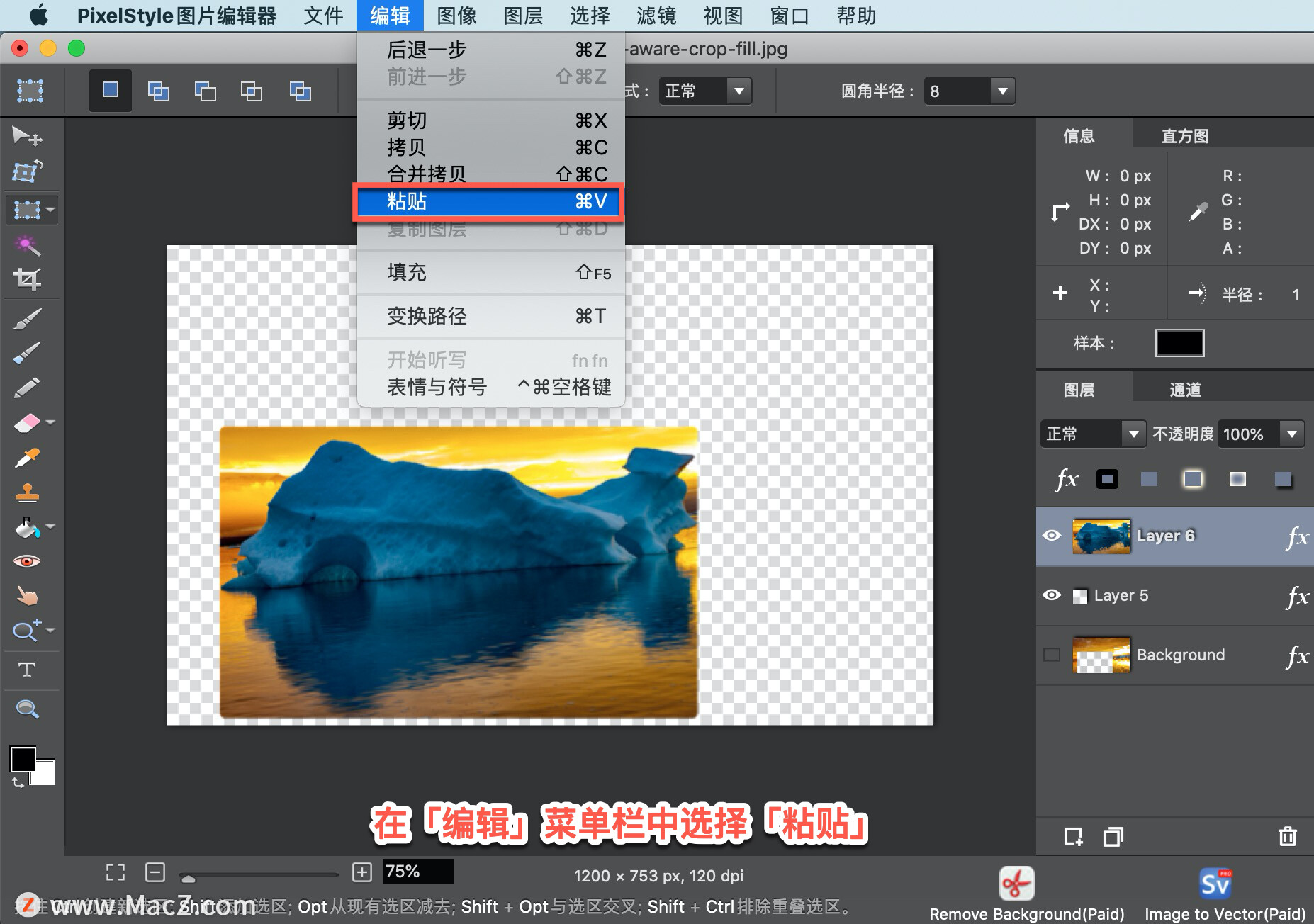Open the layer blend mode dropdown
The height and width of the screenshot is (924, 1314).
pos(1132,434)
